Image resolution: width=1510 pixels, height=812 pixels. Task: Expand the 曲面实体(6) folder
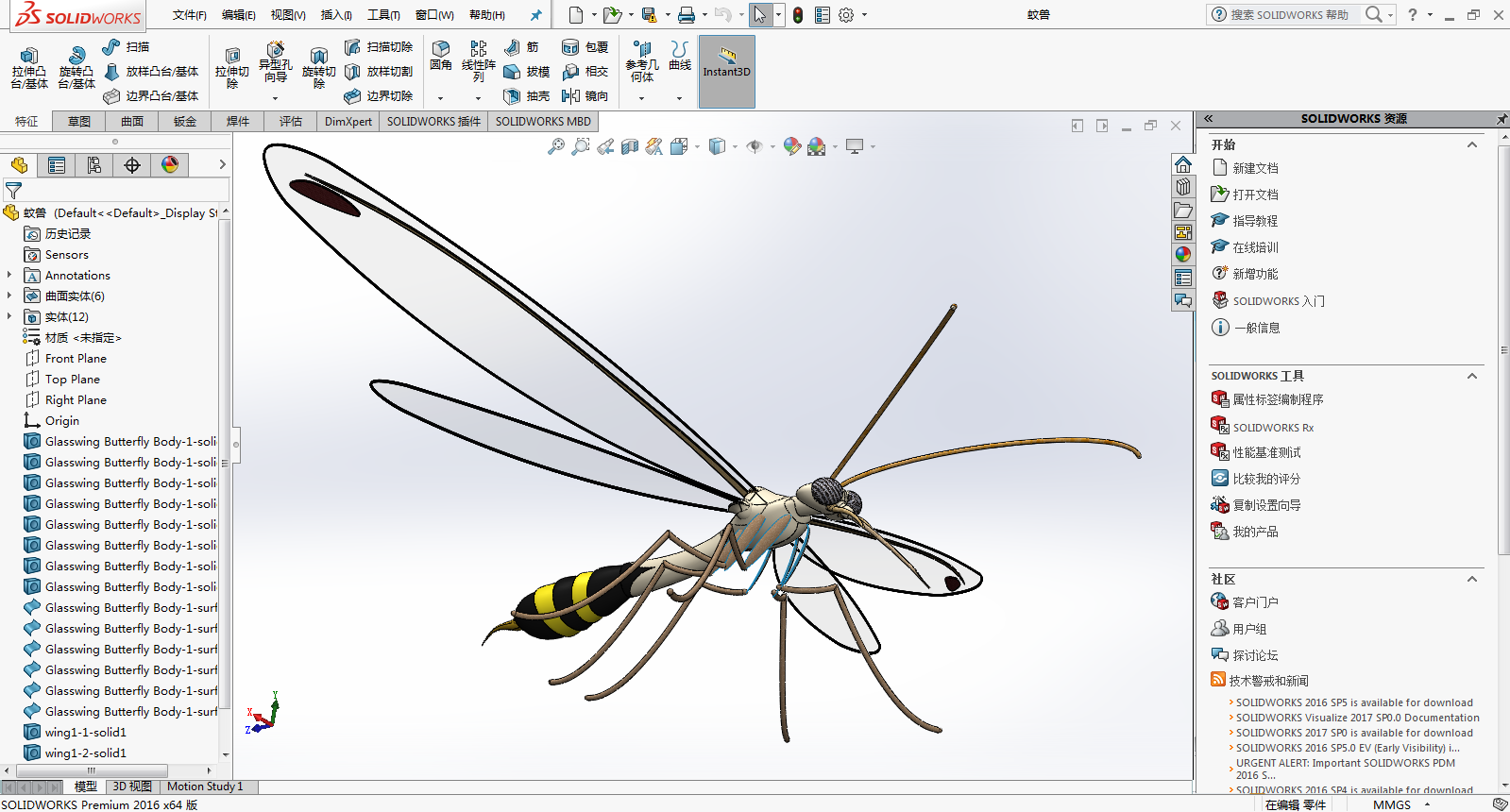click(x=9, y=296)
